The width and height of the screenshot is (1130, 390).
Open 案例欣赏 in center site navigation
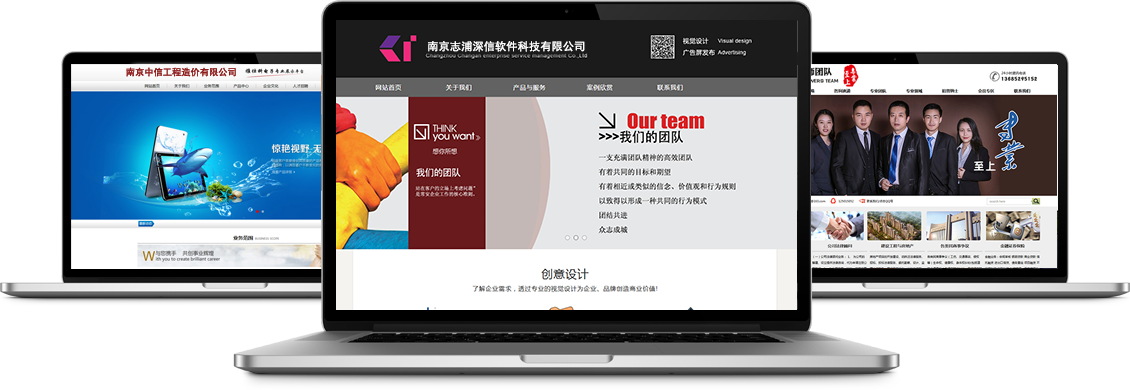[600, 88]
